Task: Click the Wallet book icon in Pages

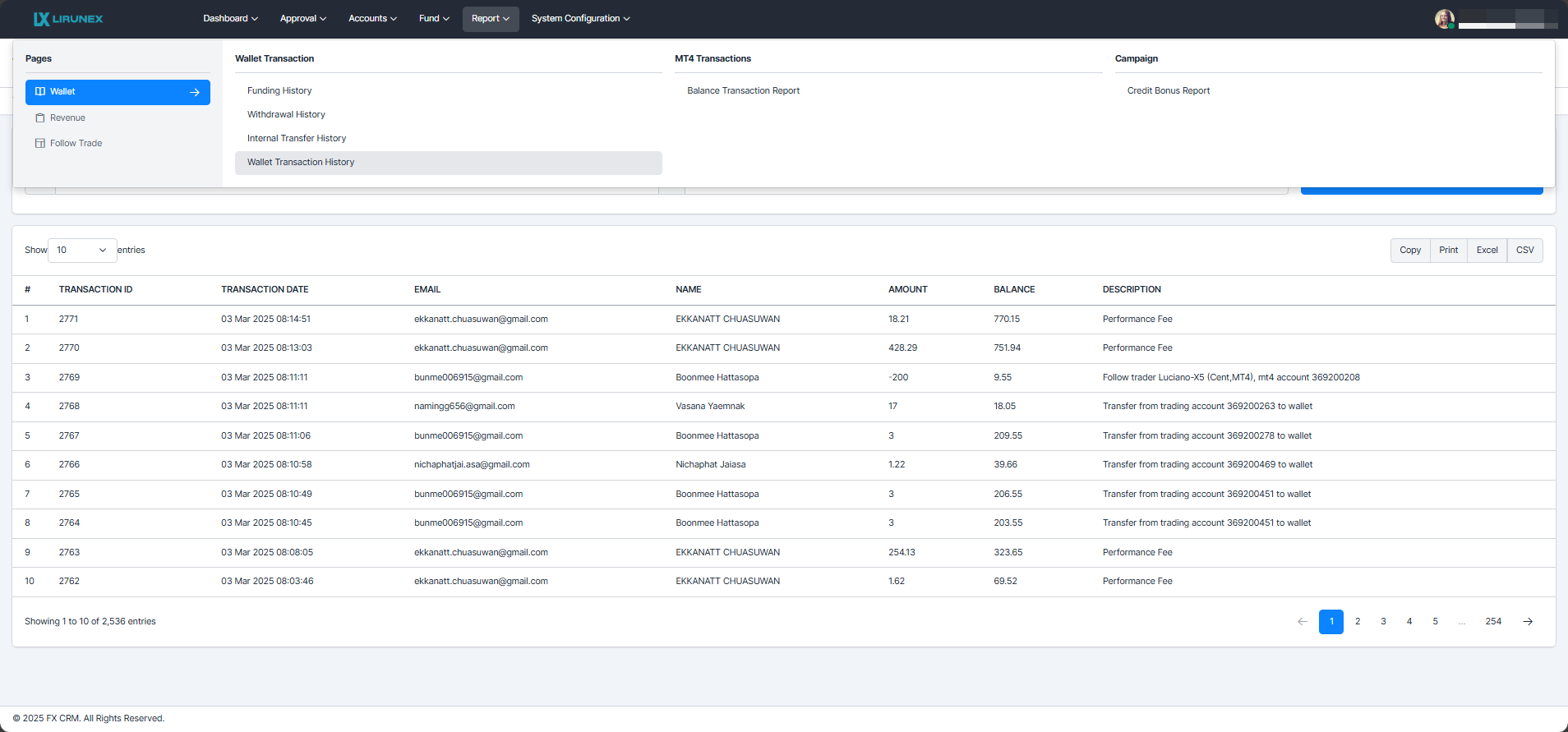Action: (x=40, y=92)
